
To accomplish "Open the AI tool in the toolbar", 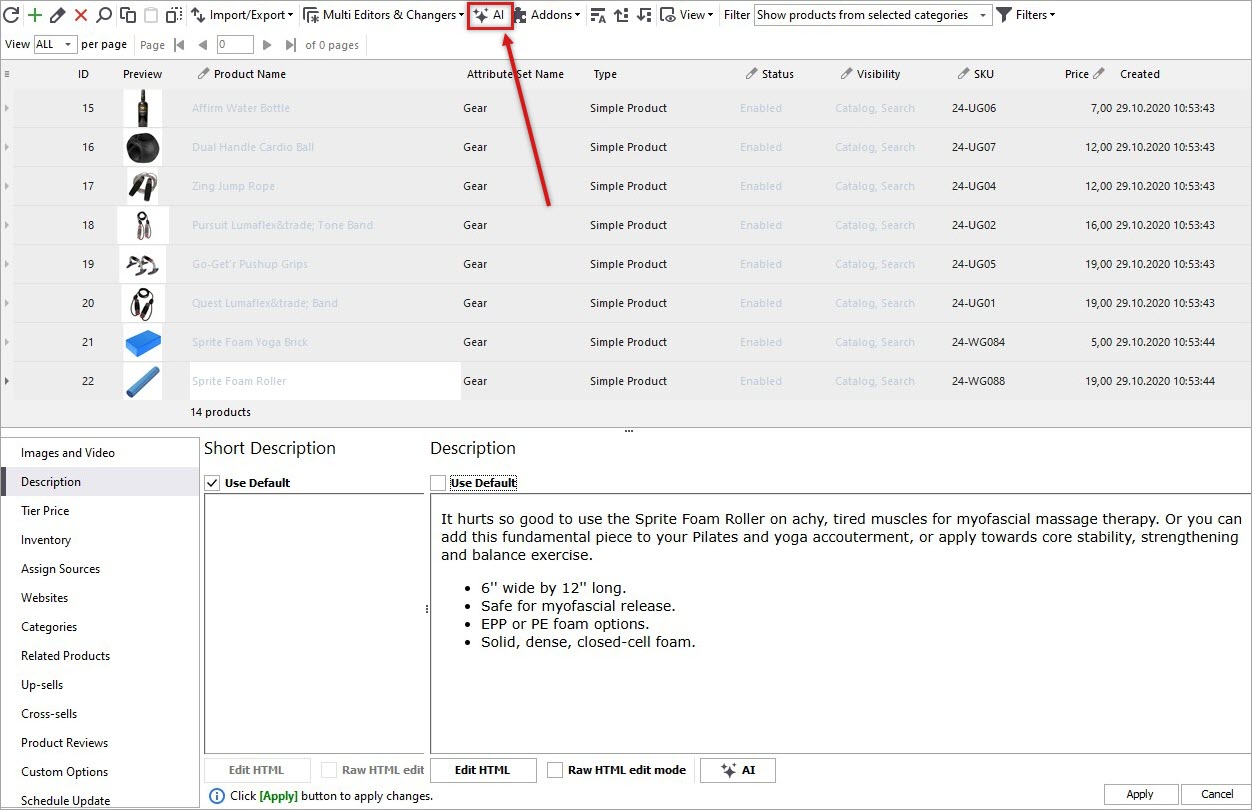I will tap(489, 15).
